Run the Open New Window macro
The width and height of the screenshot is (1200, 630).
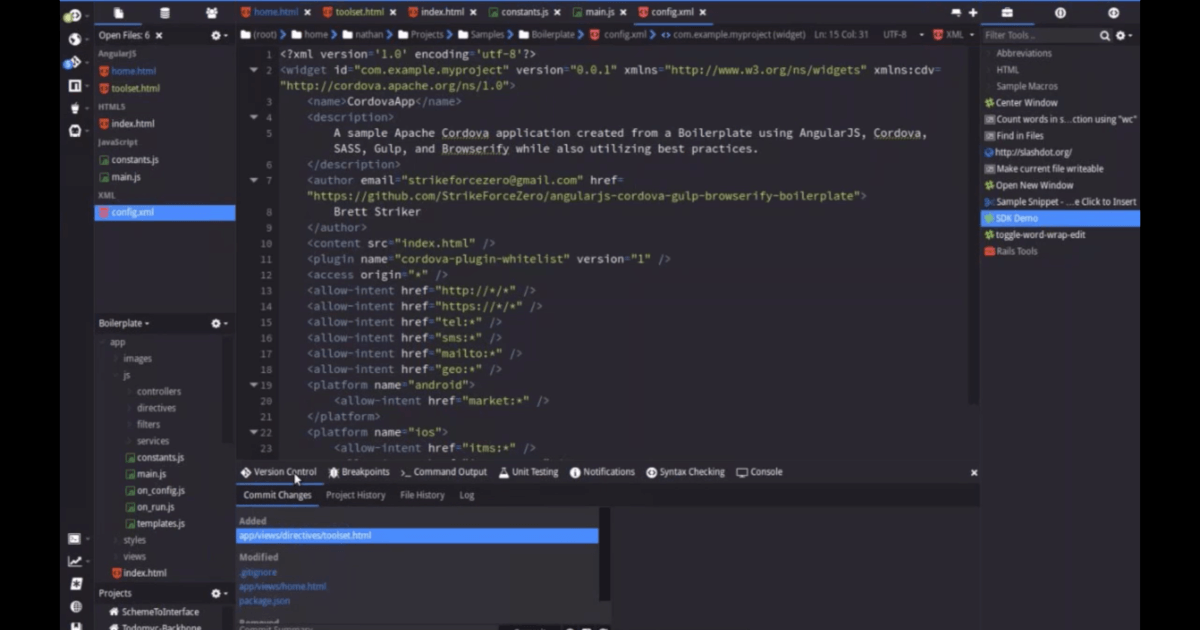pyautogui.click(x=1028, y=185)
